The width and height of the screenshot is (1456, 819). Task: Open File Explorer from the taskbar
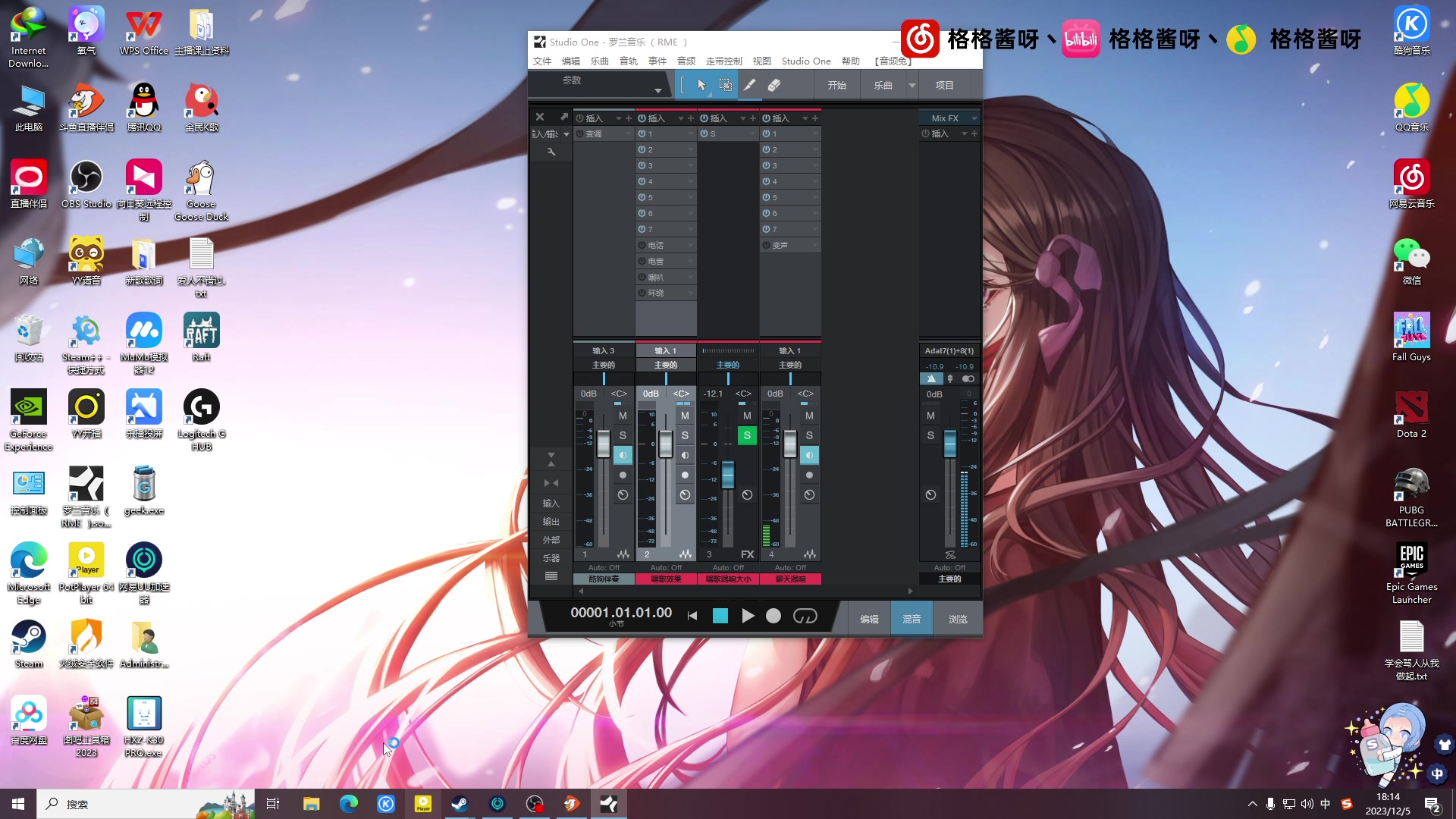click(x=312, y=804)
